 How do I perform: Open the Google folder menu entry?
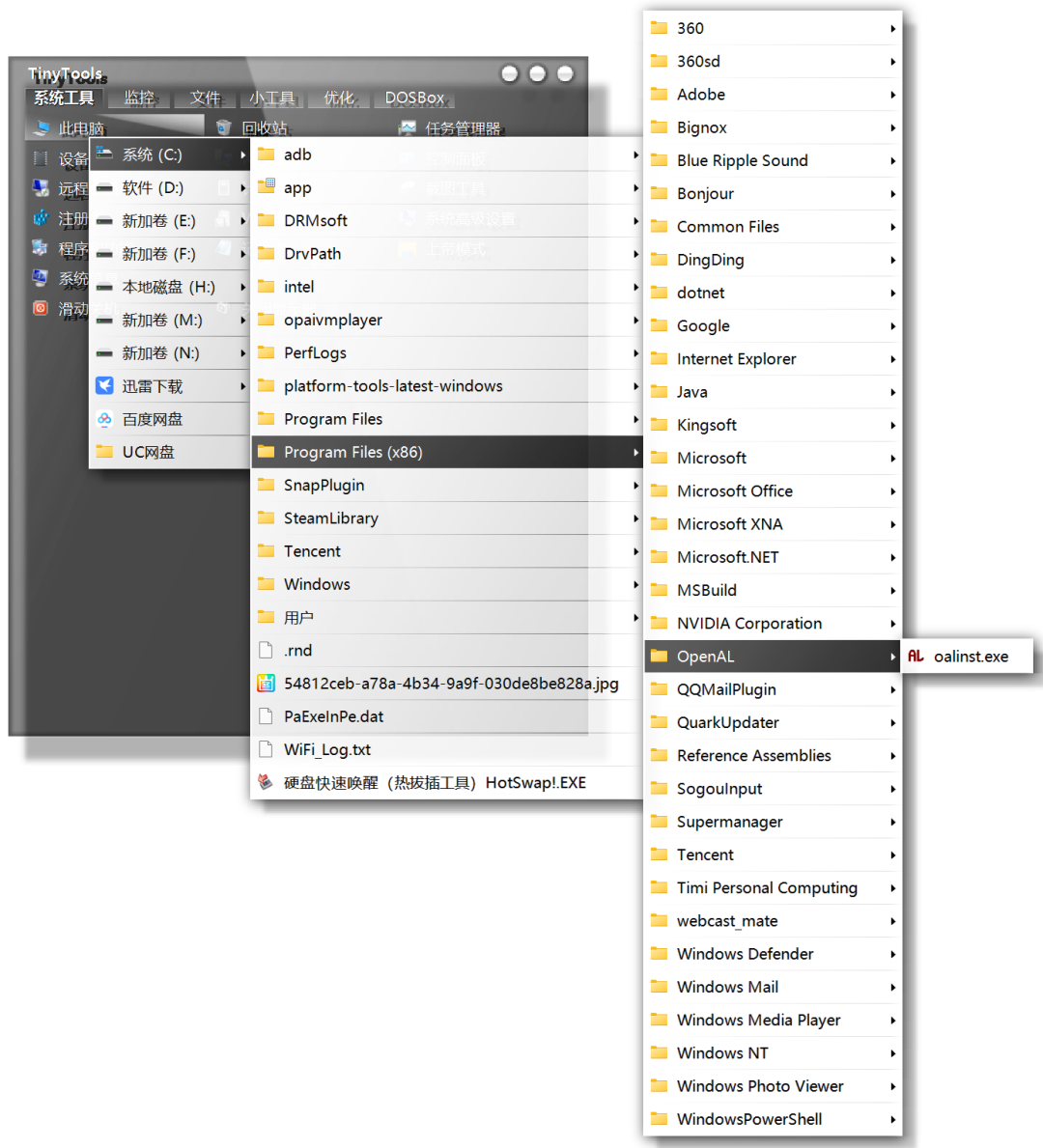click(x=773, y=325)
